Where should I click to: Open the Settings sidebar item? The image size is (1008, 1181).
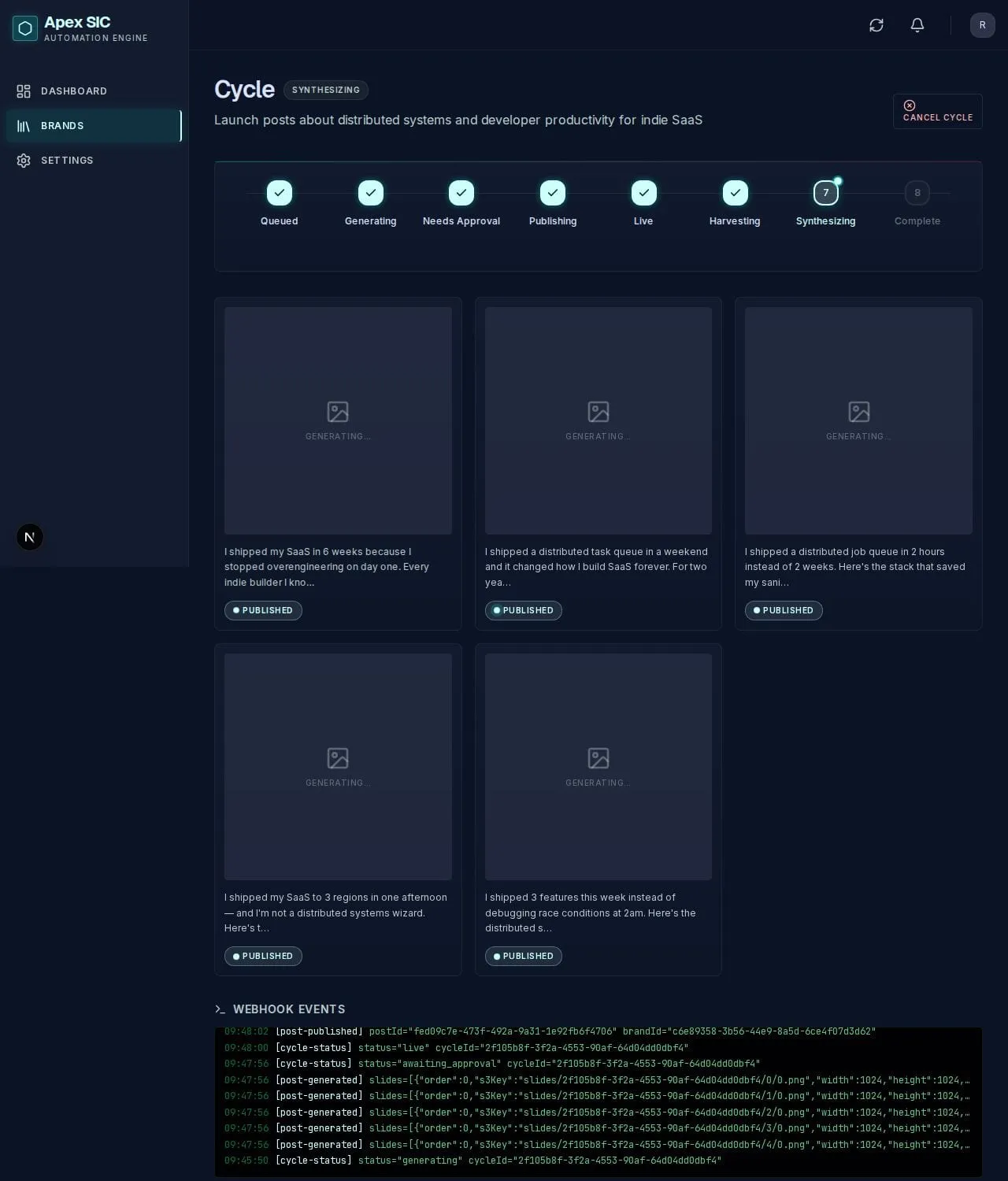pyautogui.click(x=94, y=161)
